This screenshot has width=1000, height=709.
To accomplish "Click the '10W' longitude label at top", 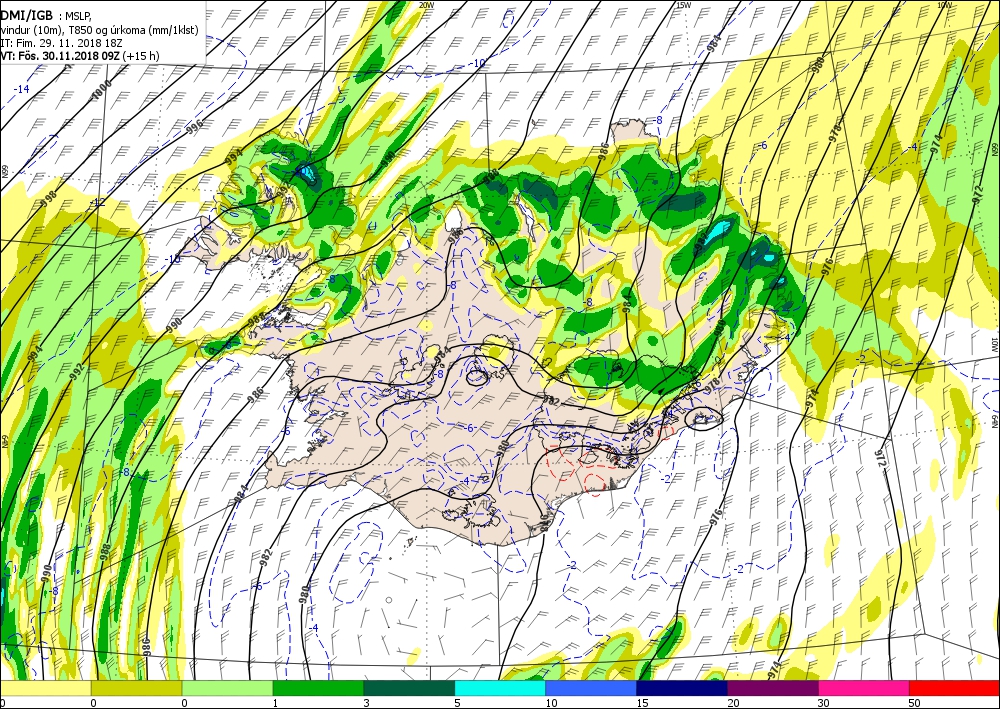I will 945,4.
